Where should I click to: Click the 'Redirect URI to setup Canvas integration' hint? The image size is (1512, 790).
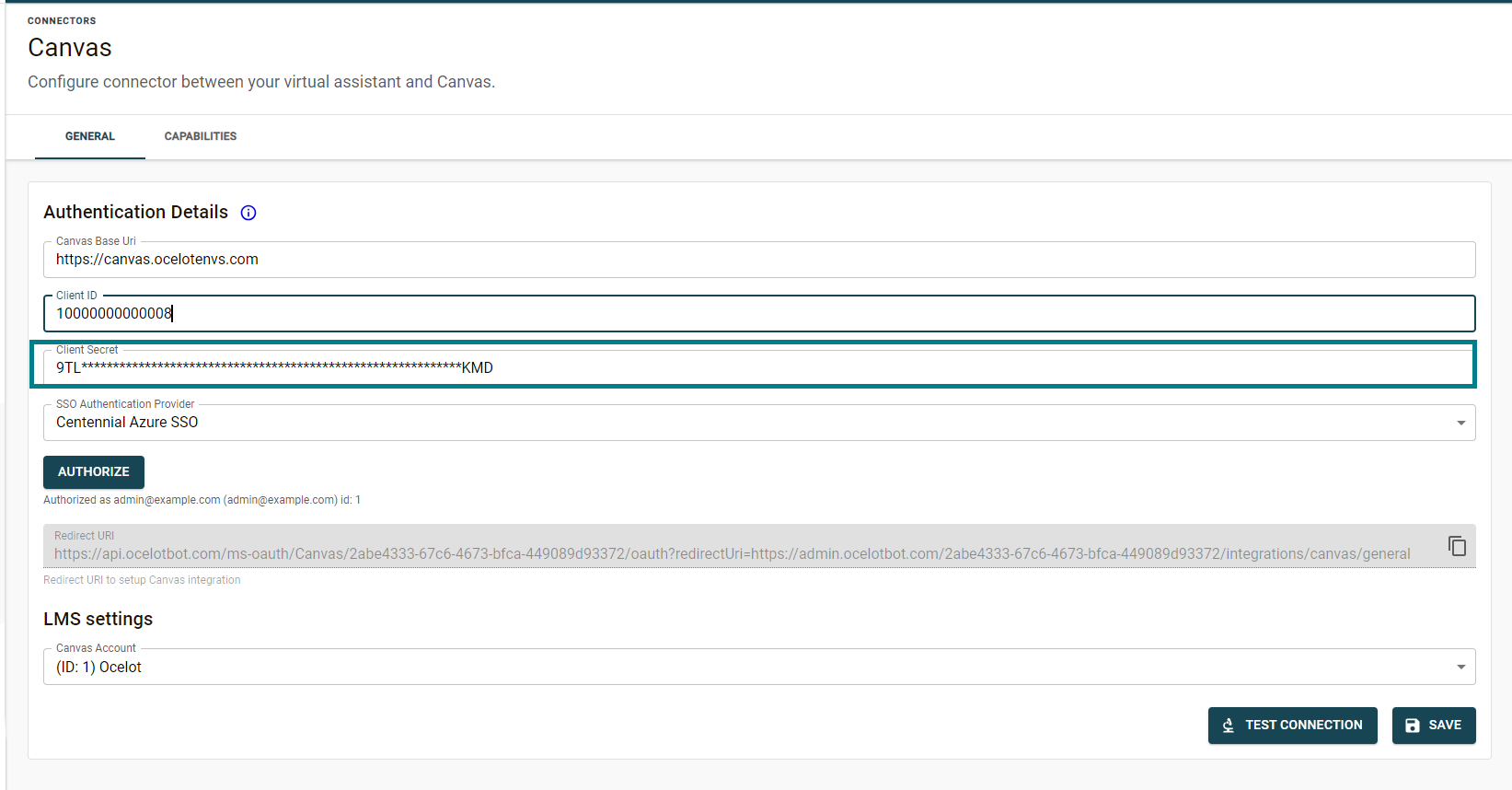click(x=142, y=580)
